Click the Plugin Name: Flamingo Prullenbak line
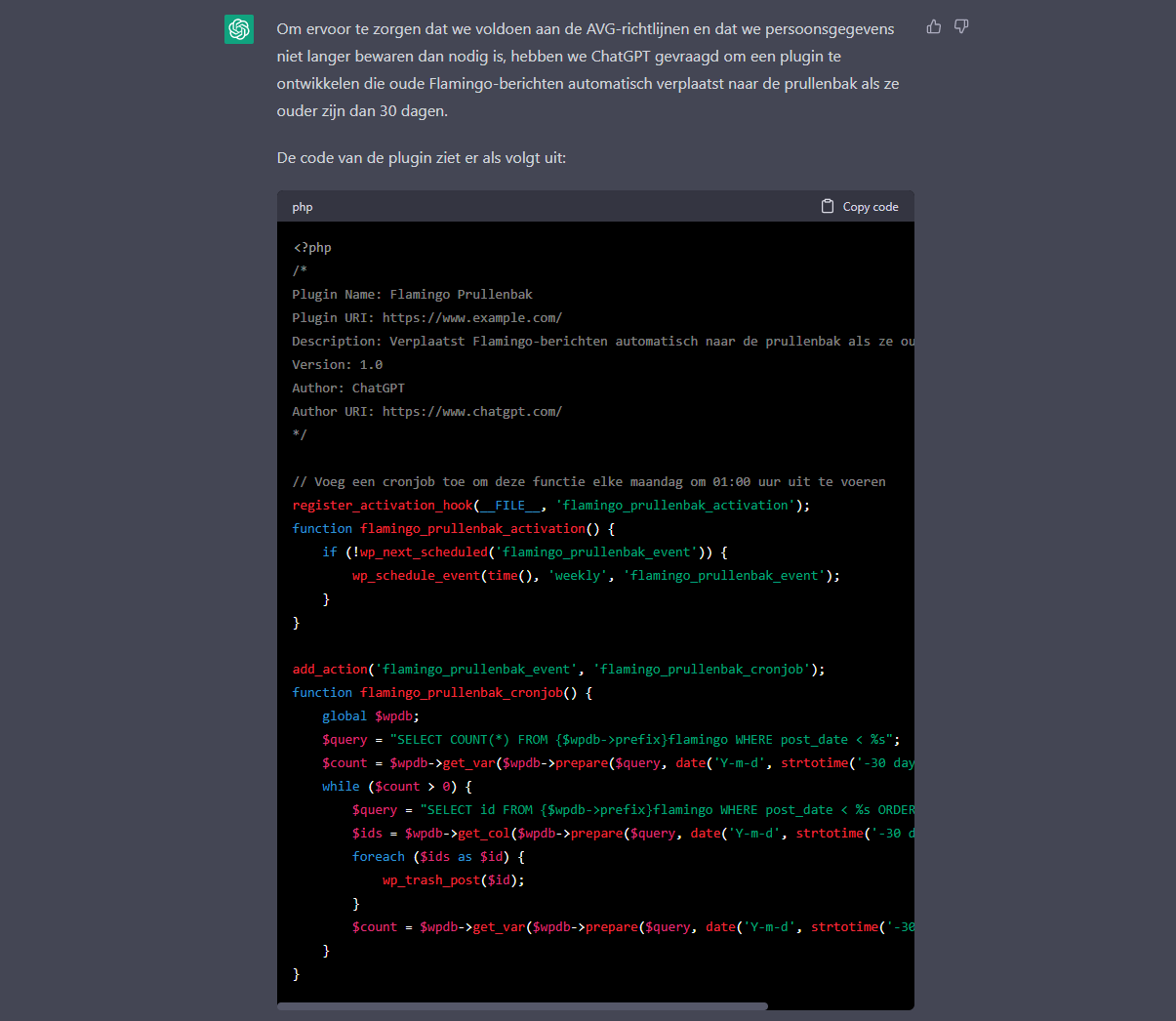Viewport: 1176px width, 1021px height. (x=412, y=294)
